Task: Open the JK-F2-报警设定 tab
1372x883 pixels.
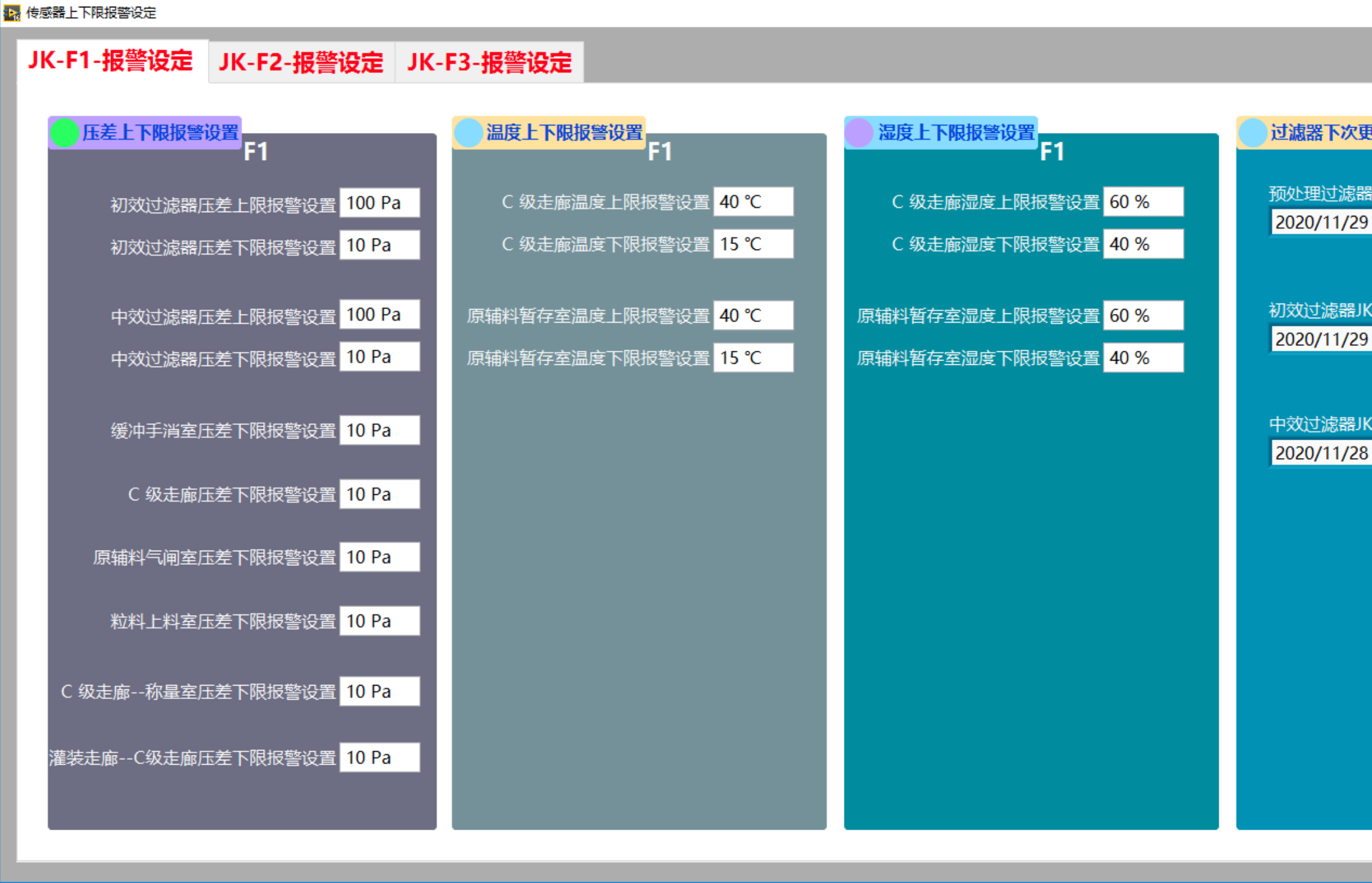Action: click(301, 62)
